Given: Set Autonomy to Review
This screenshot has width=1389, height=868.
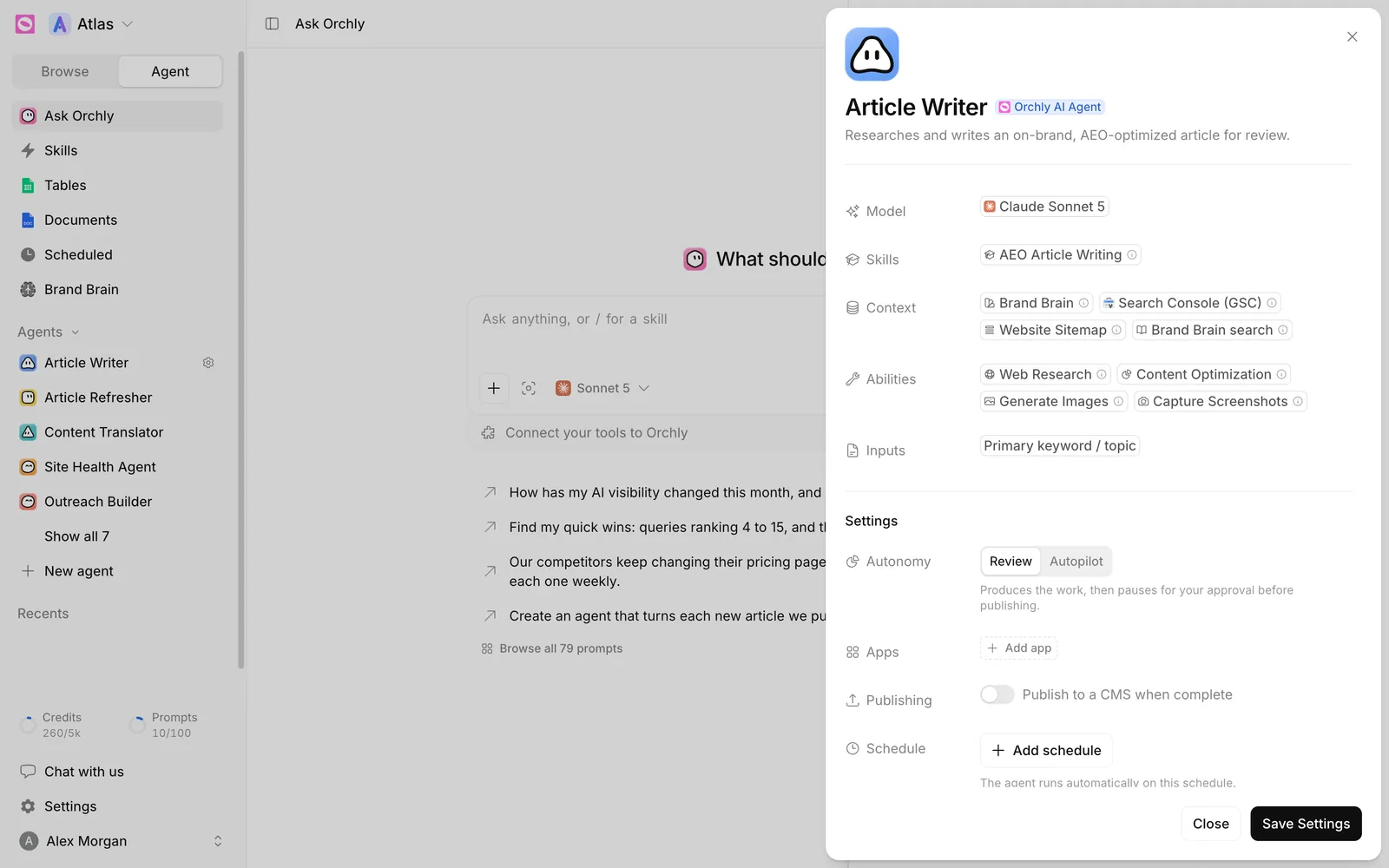Looking at the screenshot, I should click(1010, 562).
